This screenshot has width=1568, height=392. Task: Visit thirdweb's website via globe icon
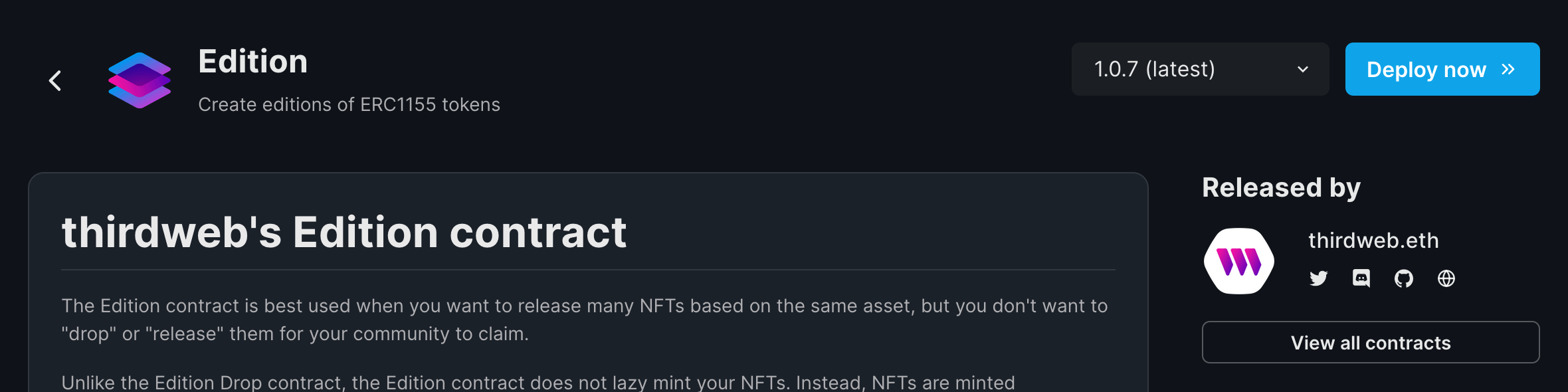[x=1446, y=278]
